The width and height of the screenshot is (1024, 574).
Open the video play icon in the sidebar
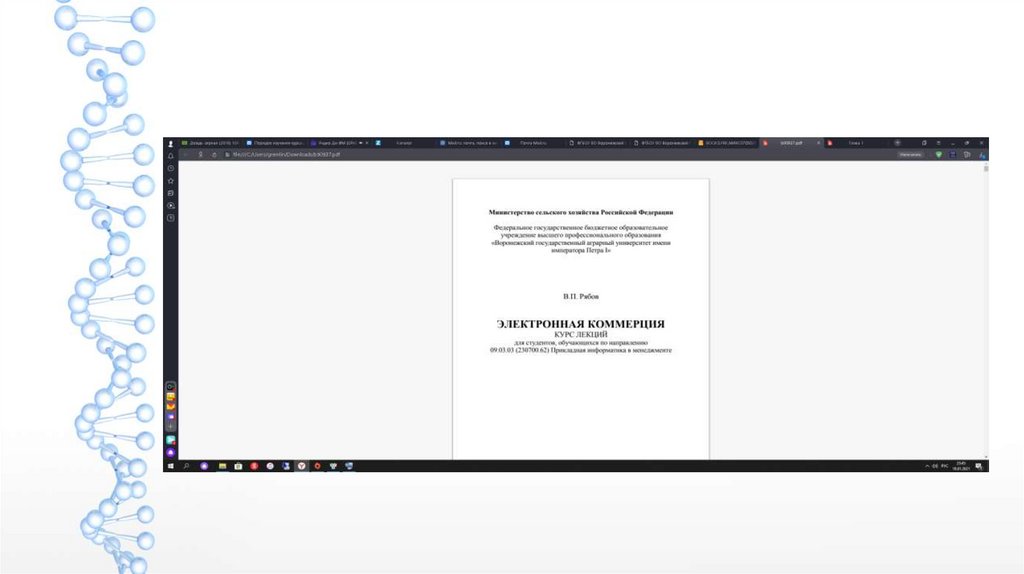[x=171, y=206]
